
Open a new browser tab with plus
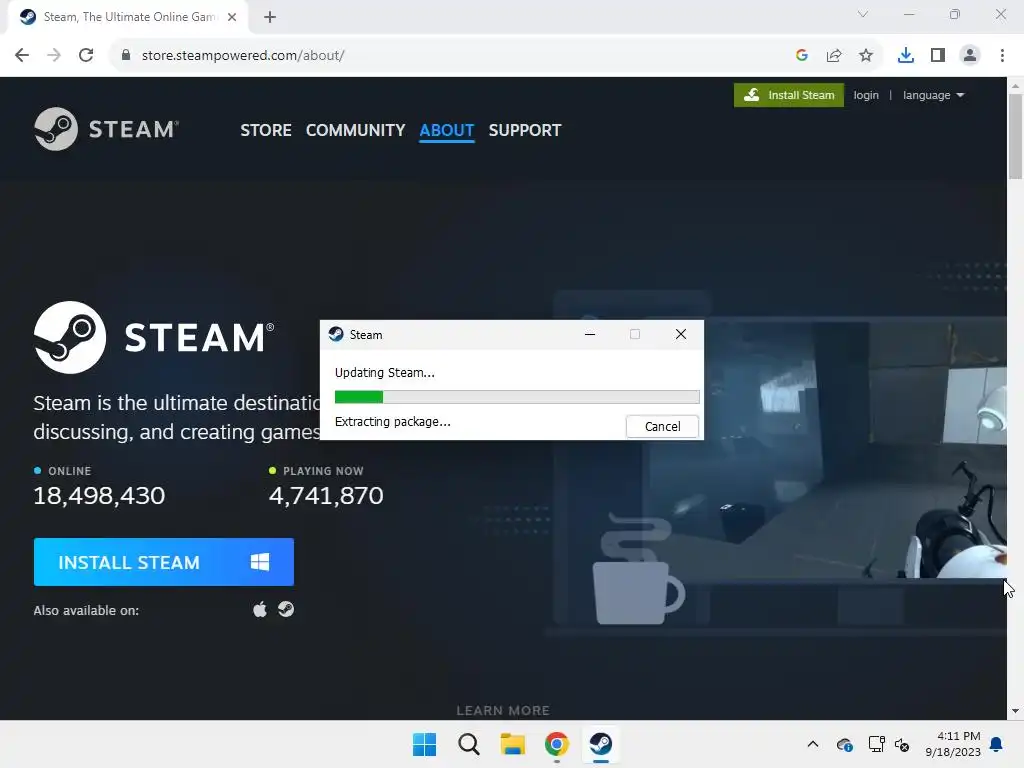[270, 17]
